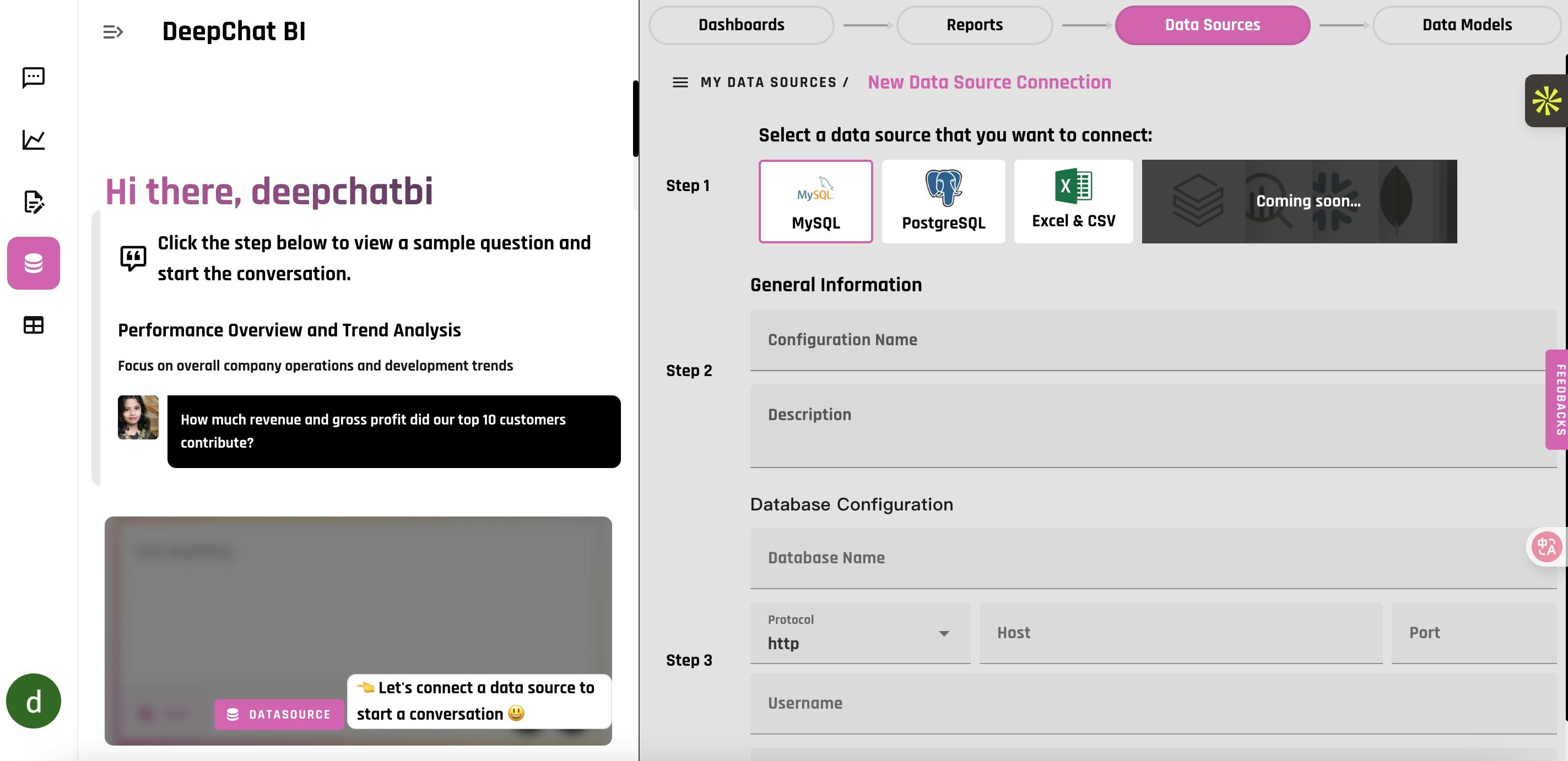1568x761 pixels.
Task: Pick the Excel & CSV source option
Action: coord(1073,202)
